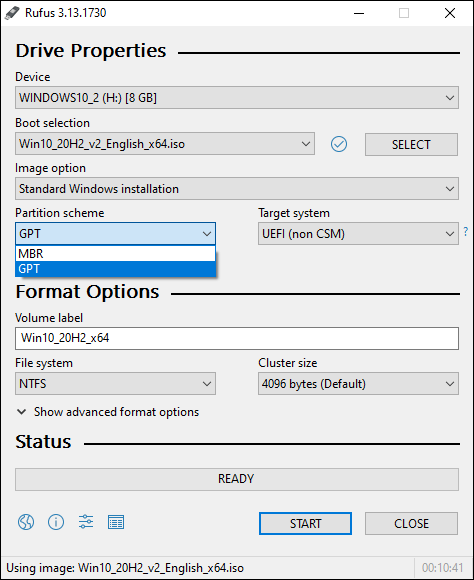This screenshot has height=580, width=474.
Task: Click the READY status progress bar
Action: point(237,479)
